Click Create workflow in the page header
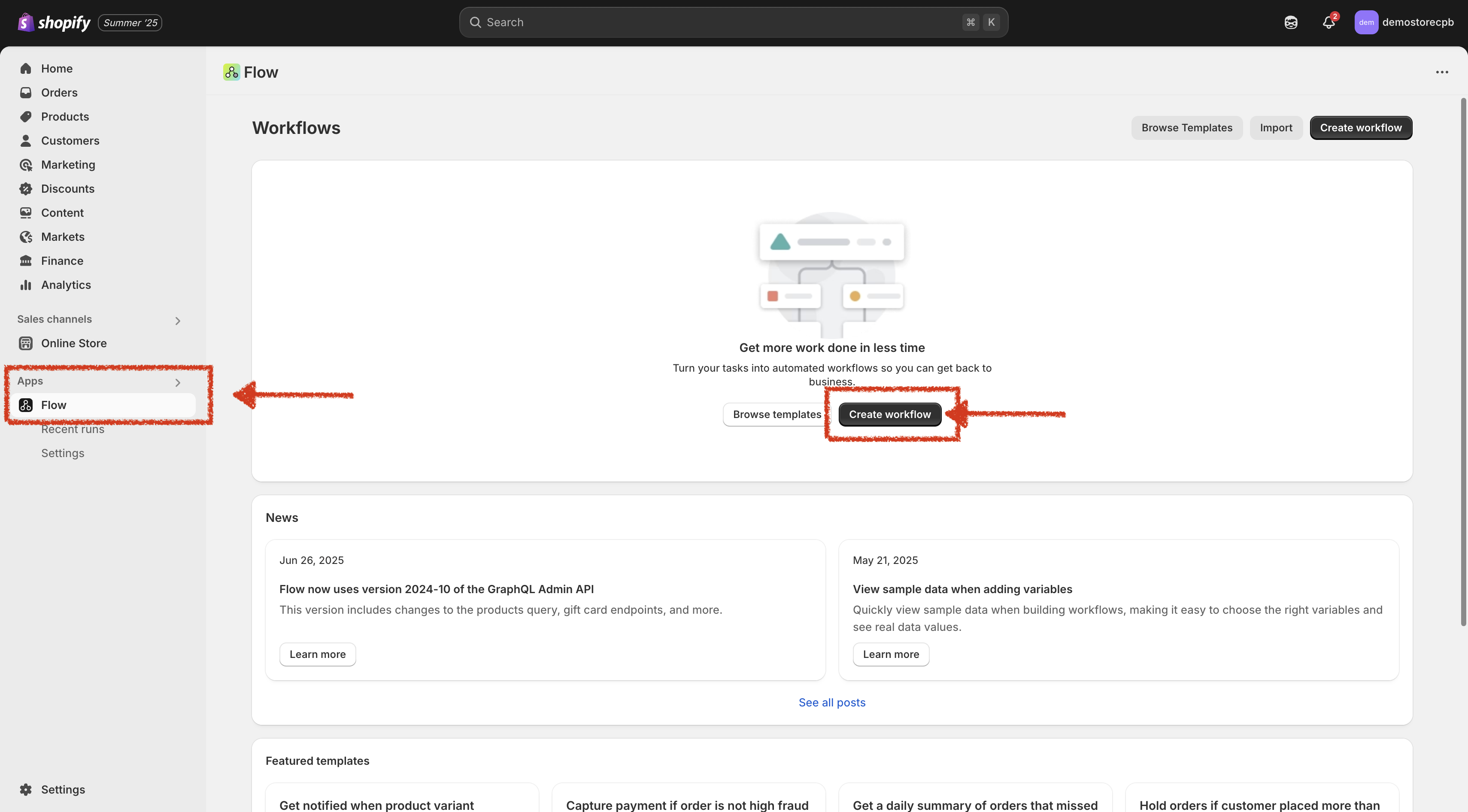The image size is (1468, 812). coord(1360,127)
